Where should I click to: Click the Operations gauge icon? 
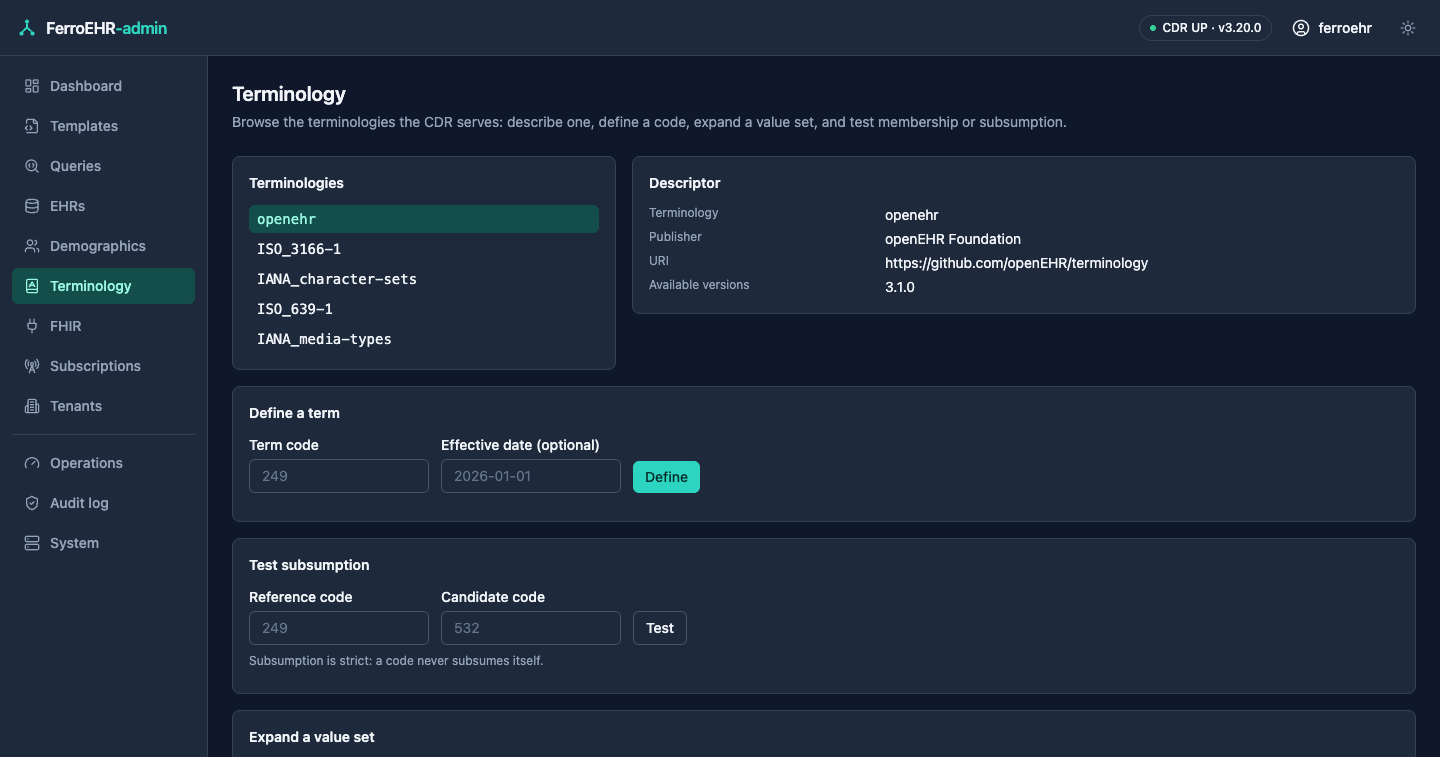(32, 463)
